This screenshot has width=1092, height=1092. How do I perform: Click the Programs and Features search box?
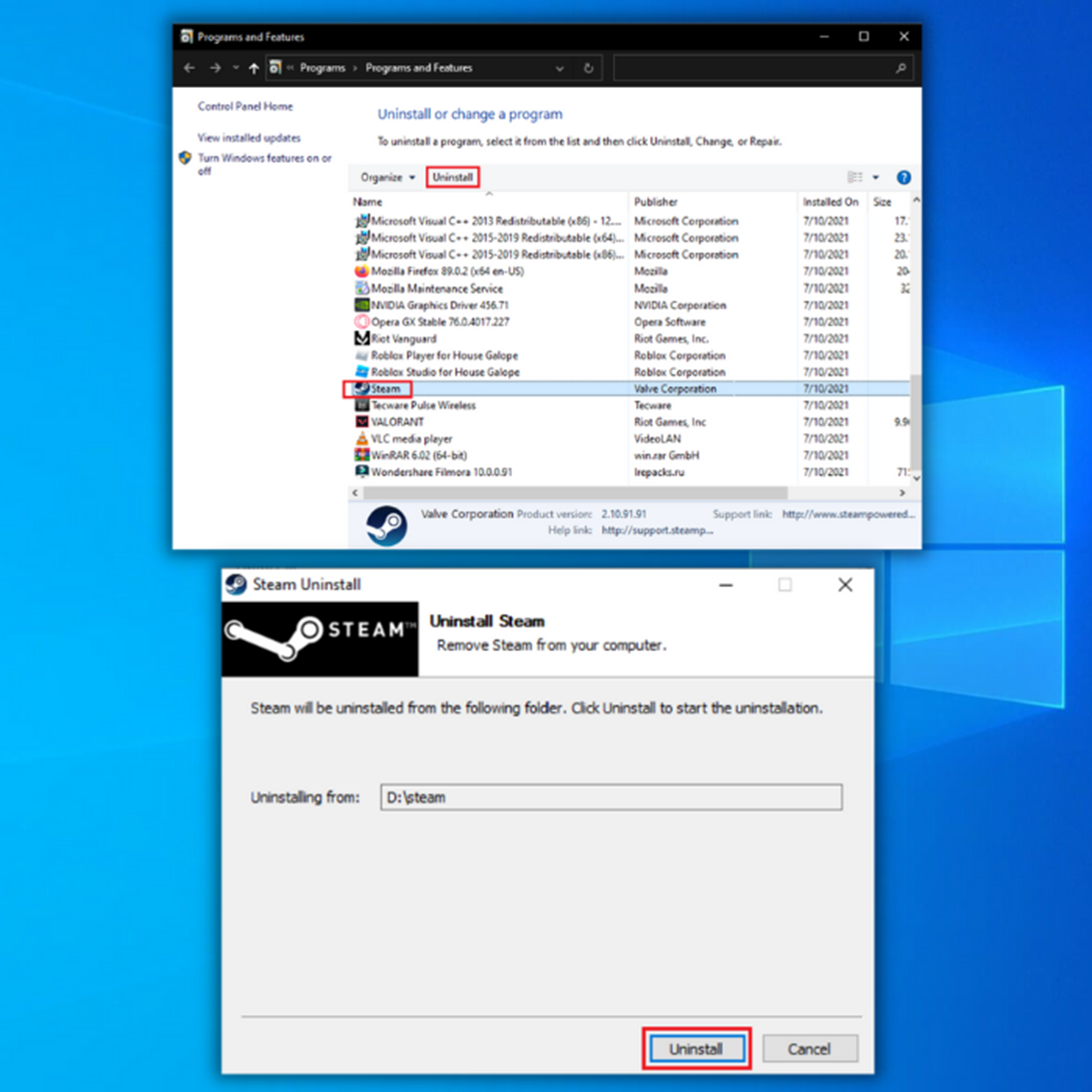(x=763, y=68)
